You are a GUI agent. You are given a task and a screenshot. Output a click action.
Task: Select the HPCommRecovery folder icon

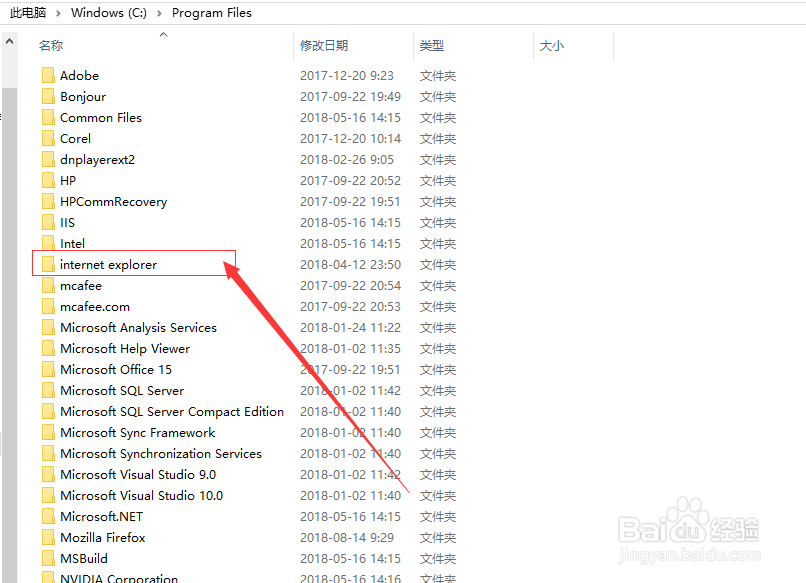pyautogui.click(x=48, y=202)
